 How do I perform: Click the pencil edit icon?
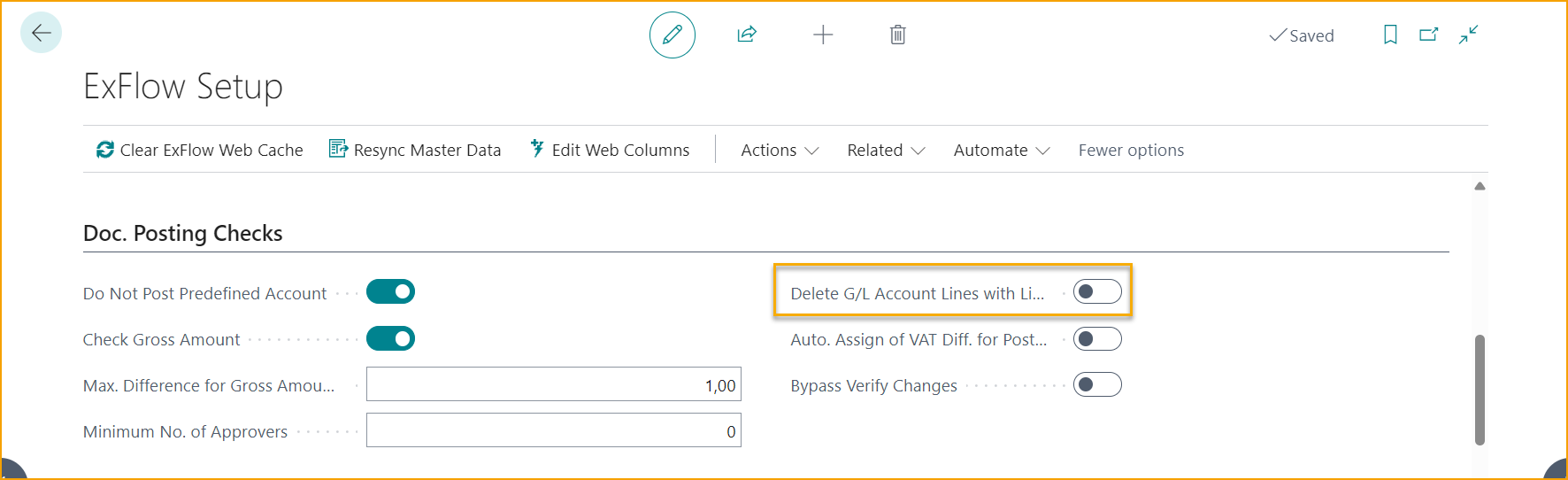tap(673, 35)
